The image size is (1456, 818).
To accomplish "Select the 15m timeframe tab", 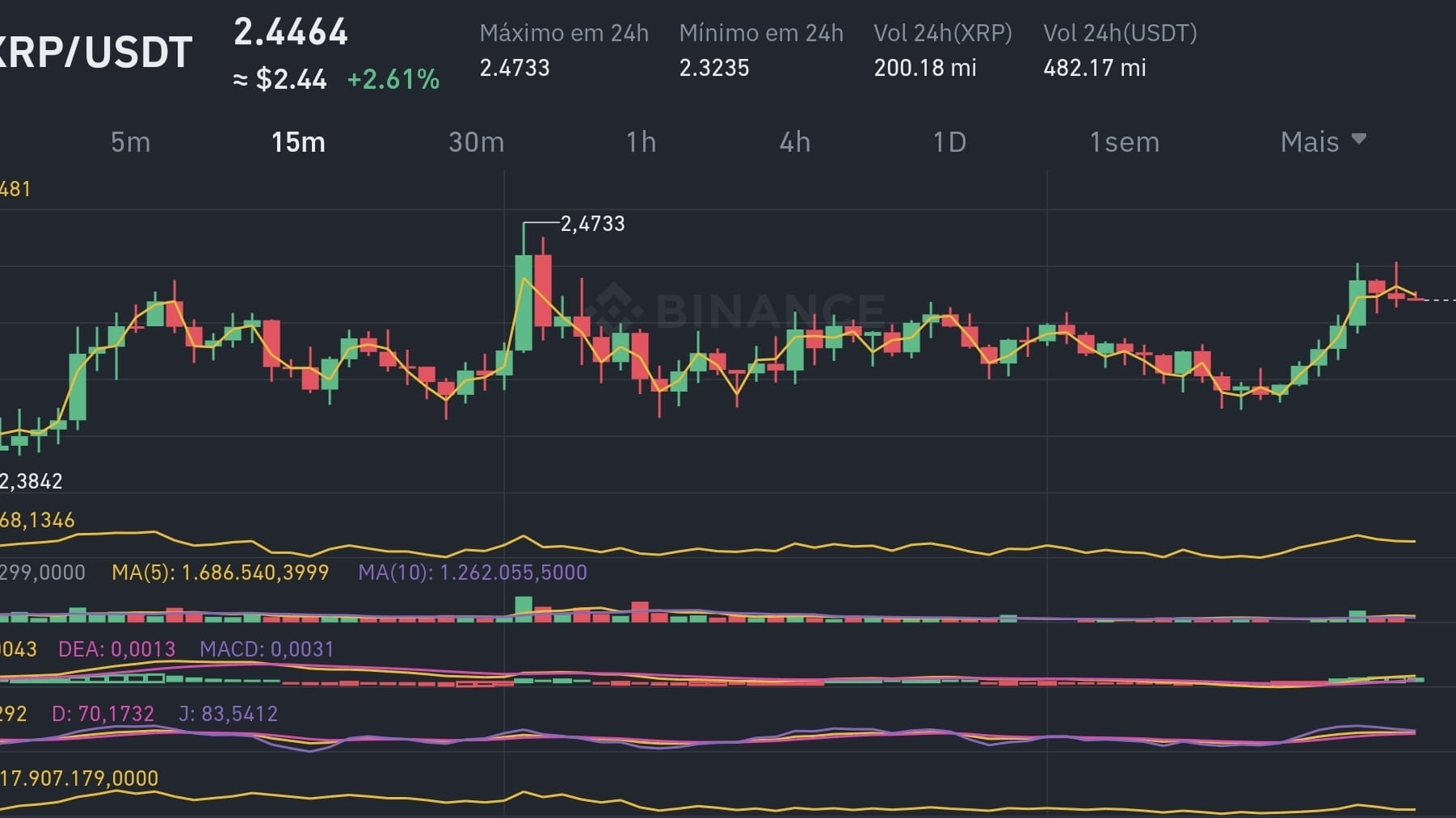I will (298, 142).
